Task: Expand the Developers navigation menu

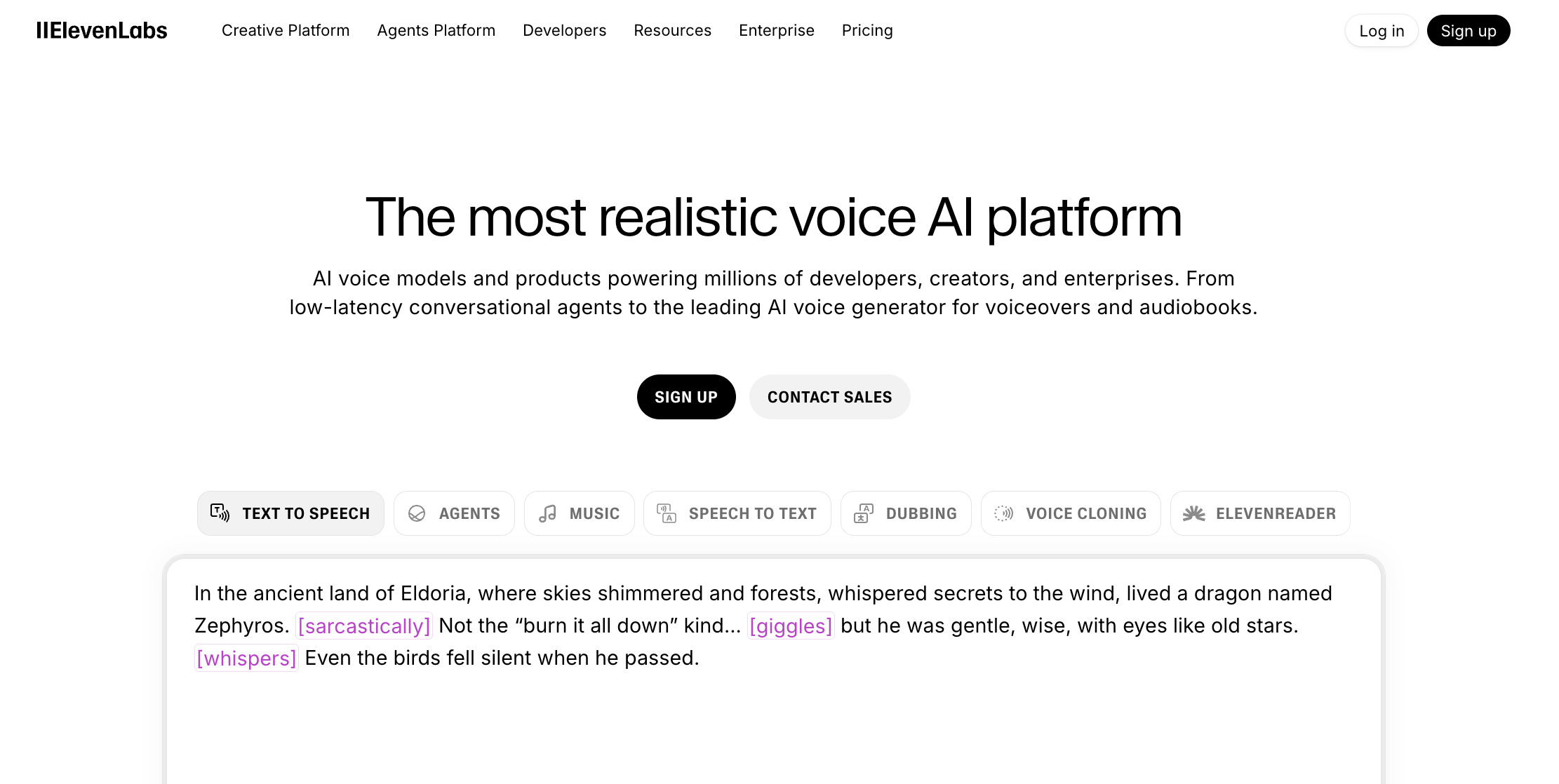Action: (564, 30)
